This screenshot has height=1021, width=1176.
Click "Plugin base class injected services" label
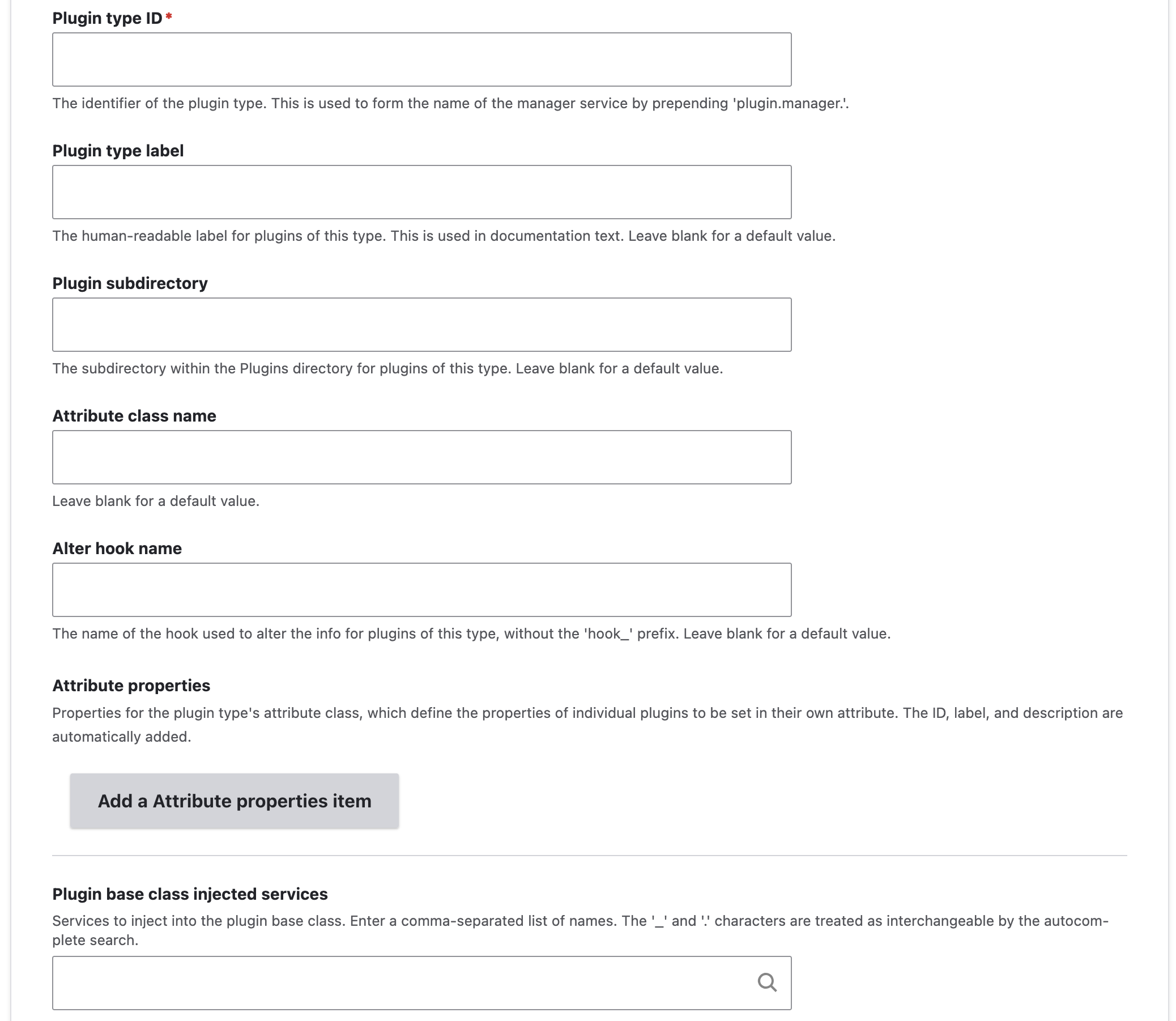coord(190,894)
